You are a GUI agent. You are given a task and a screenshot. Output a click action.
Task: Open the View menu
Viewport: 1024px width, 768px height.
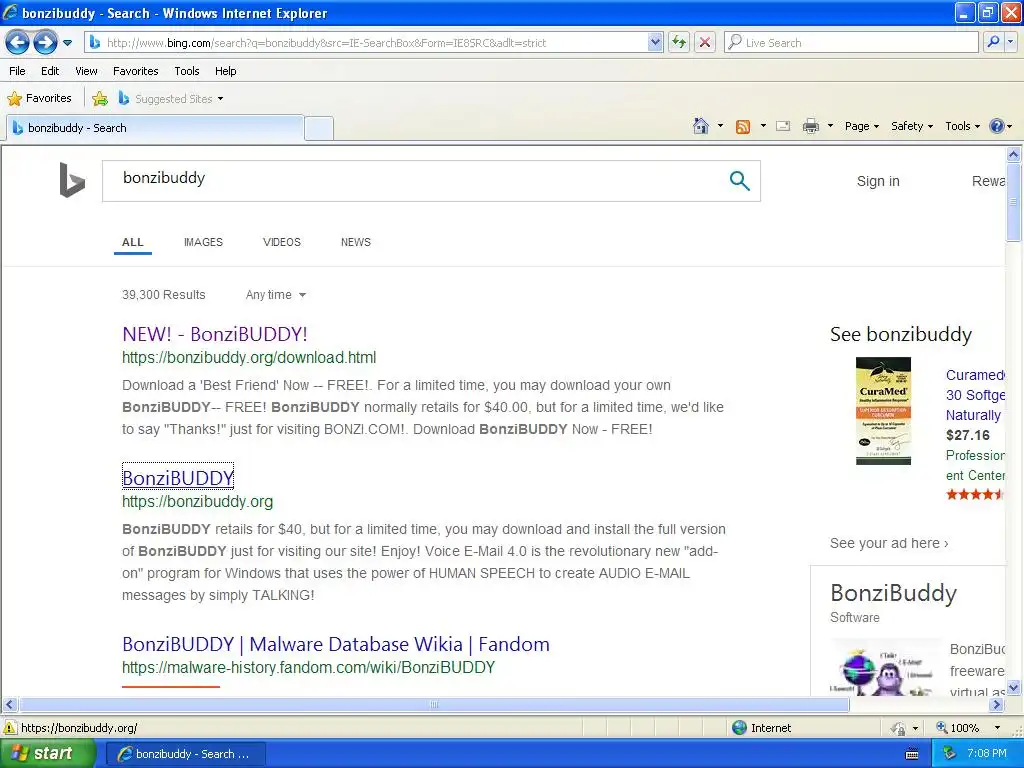pos(86,71)
